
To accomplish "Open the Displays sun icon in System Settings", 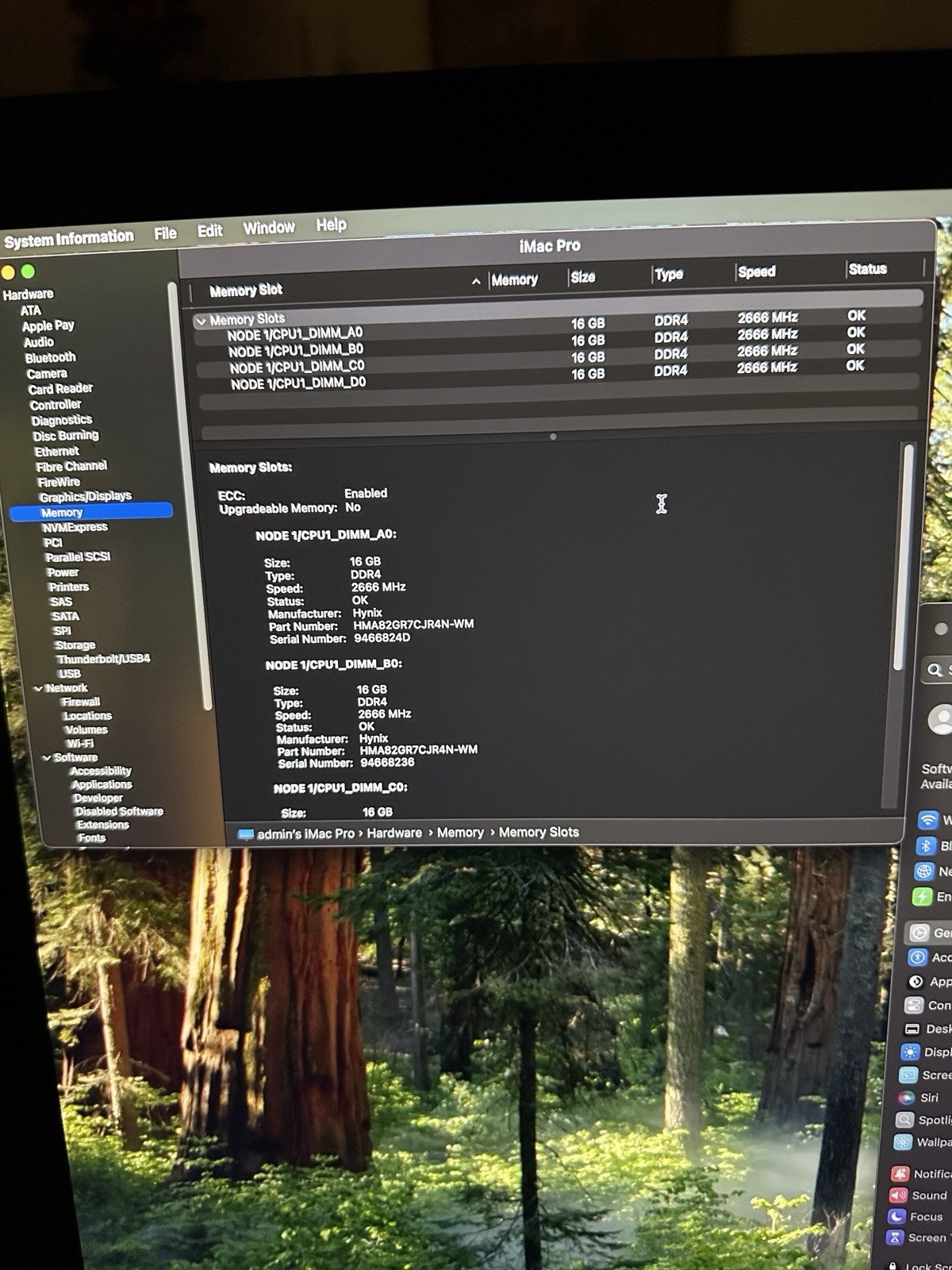I will click(910, 1053).
